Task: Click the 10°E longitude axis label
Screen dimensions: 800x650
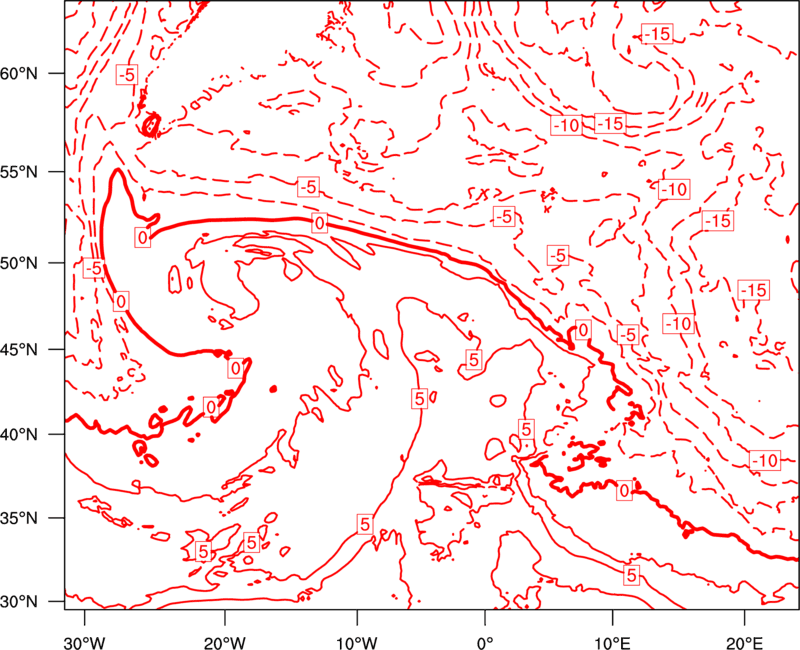Action: pos(611,643)
